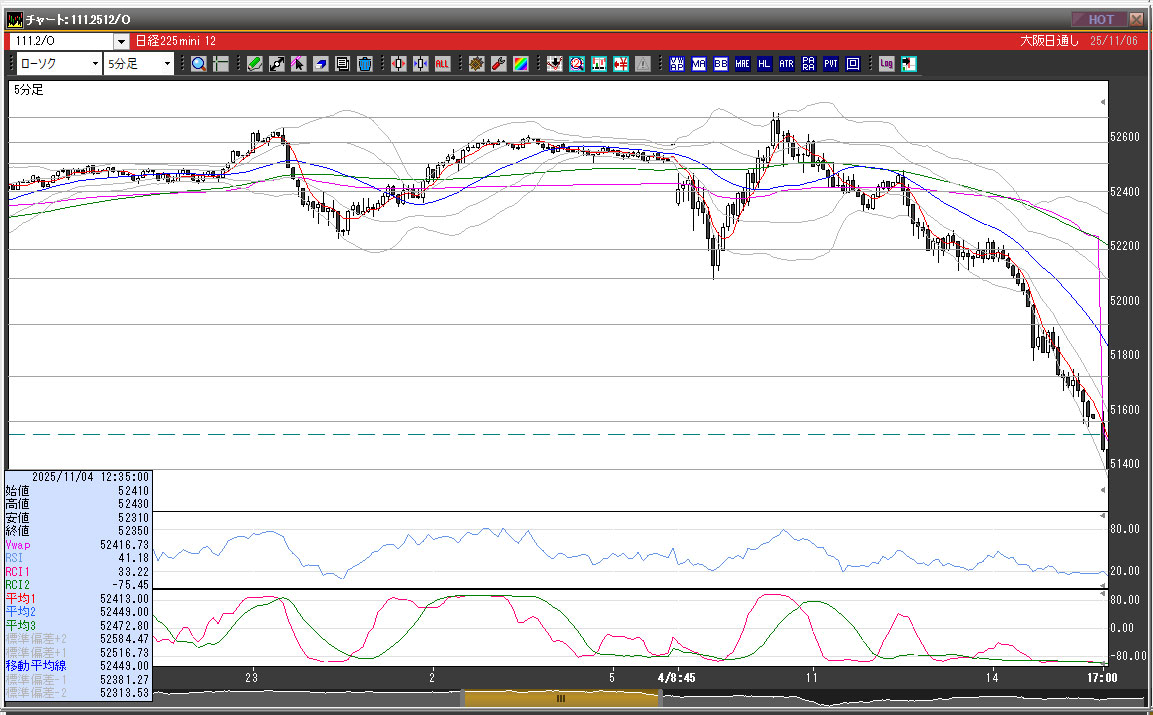Viewport: 1153px width, 715px height.
Task: Click the 111.2/O symbol input field
Action: pos(60,41)
